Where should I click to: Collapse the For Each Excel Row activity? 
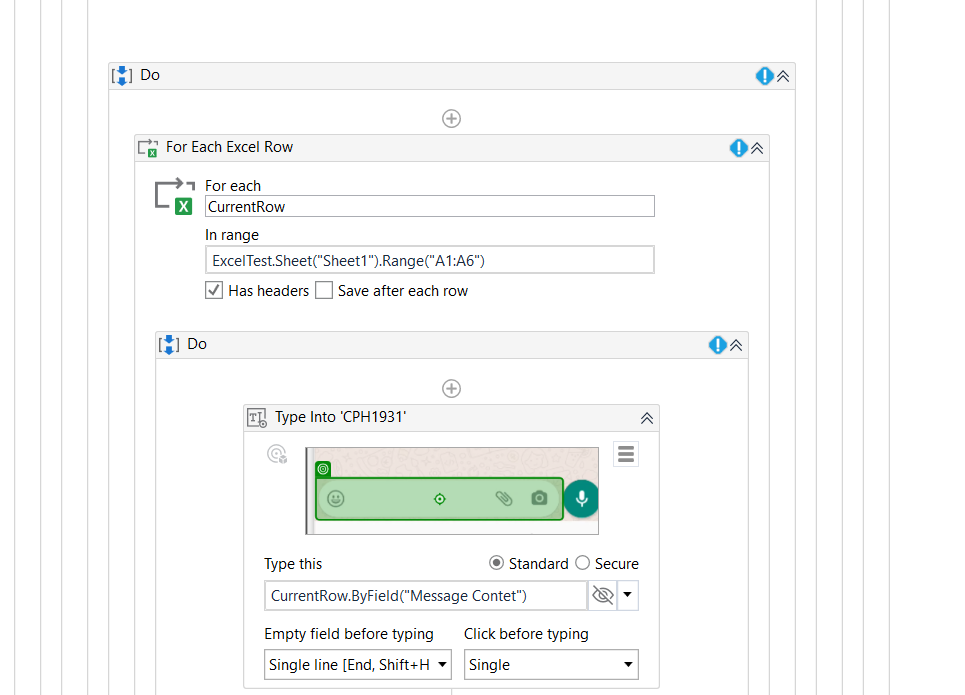click(x=757, y=148)
